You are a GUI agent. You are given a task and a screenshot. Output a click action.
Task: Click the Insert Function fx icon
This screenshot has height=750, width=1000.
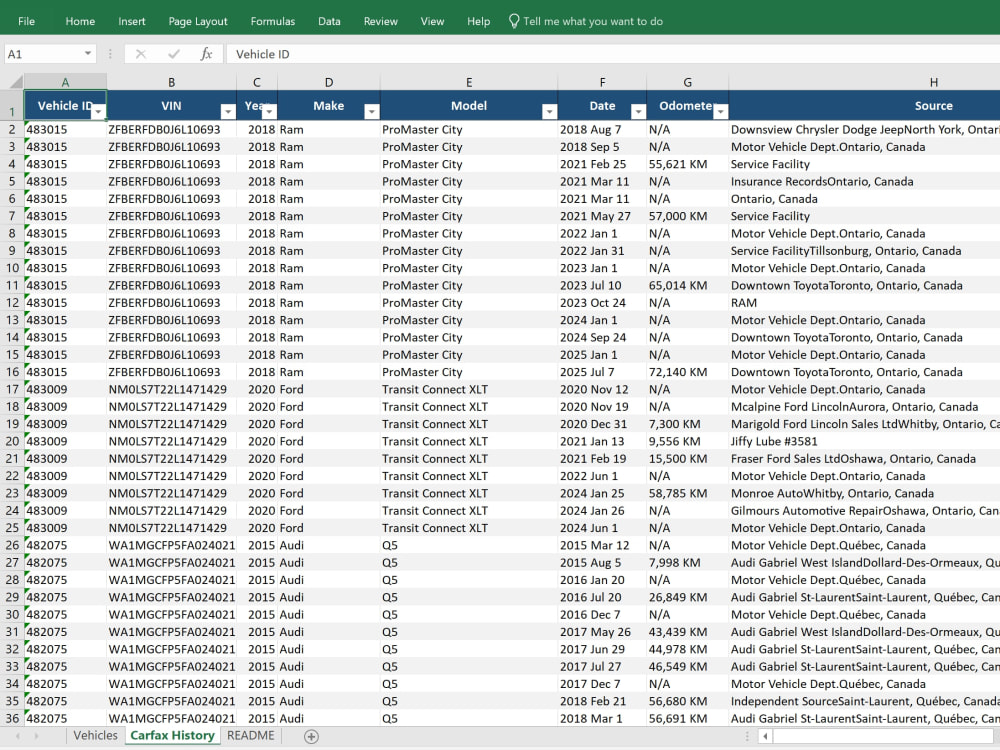206,54
